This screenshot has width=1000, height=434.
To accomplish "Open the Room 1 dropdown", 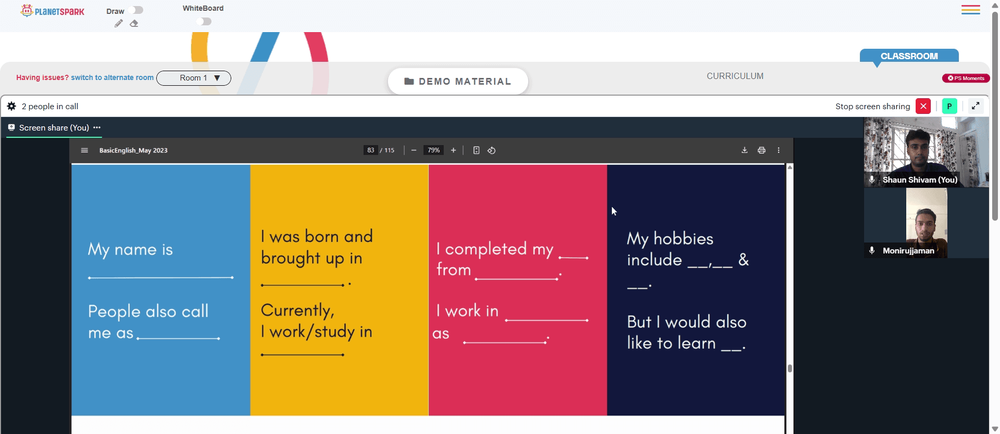I will pos(194,78).
